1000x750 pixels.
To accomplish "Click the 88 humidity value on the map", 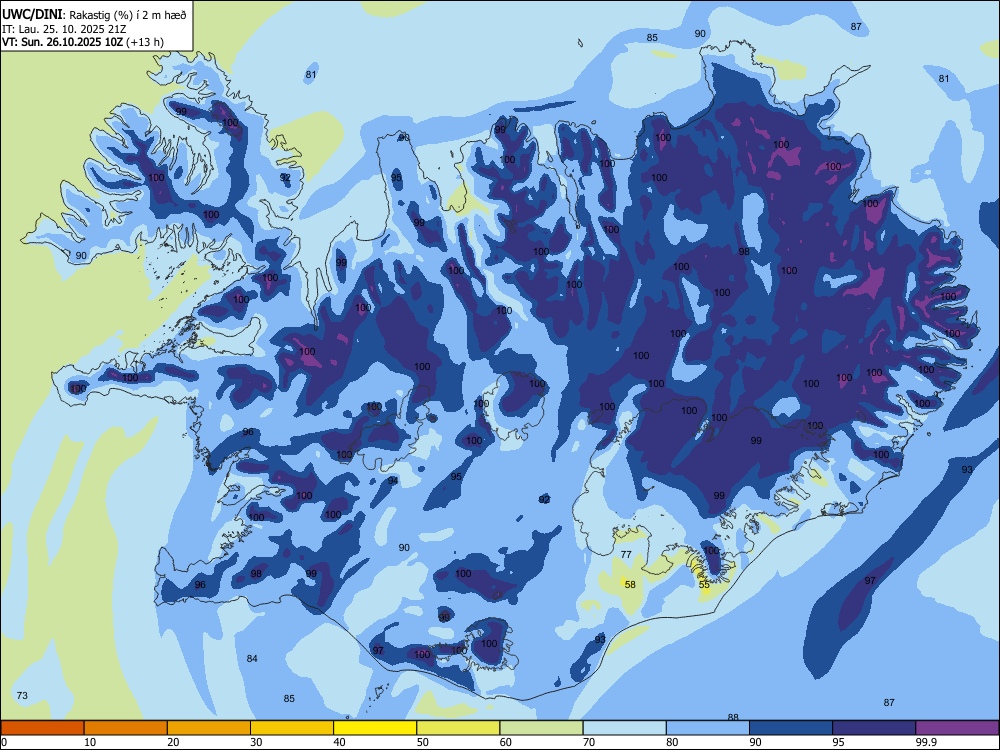I will click(x=733, y=717).
